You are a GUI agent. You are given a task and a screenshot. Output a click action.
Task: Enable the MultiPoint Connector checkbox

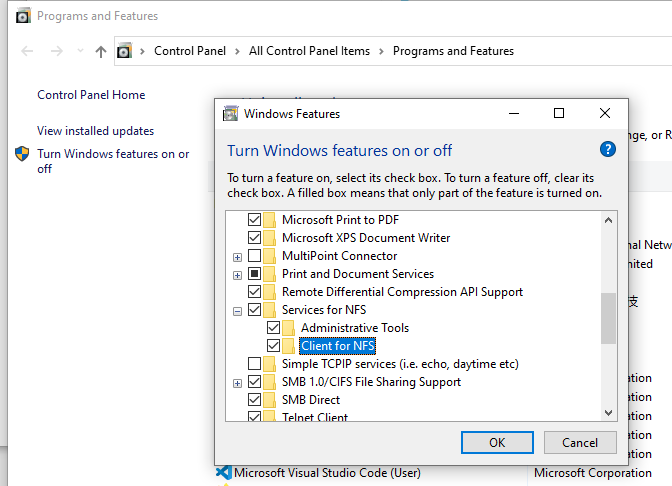[254, 256]
